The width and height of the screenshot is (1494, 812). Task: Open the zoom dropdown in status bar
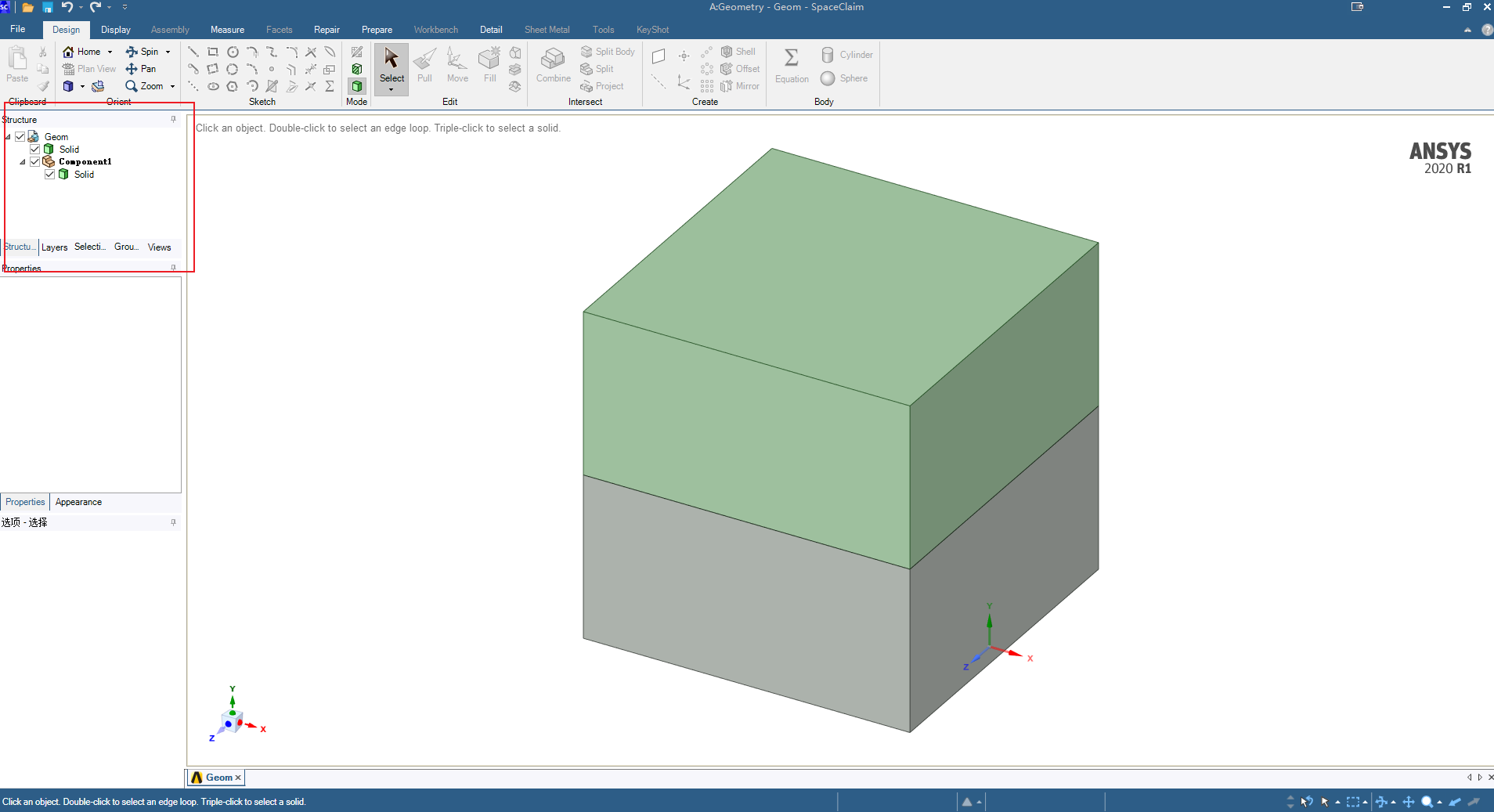click(1440, 802)
